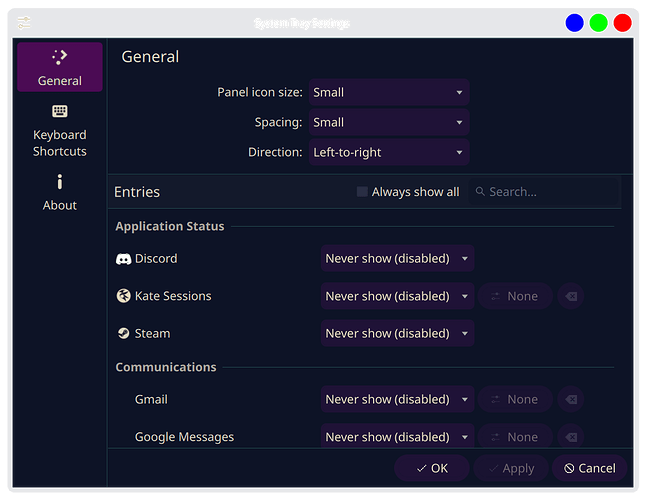Image resolution: width=645 pixels, height=500 pixels.
Task: Click the Steam icon in entries
Action: click(x=123, y=333)
